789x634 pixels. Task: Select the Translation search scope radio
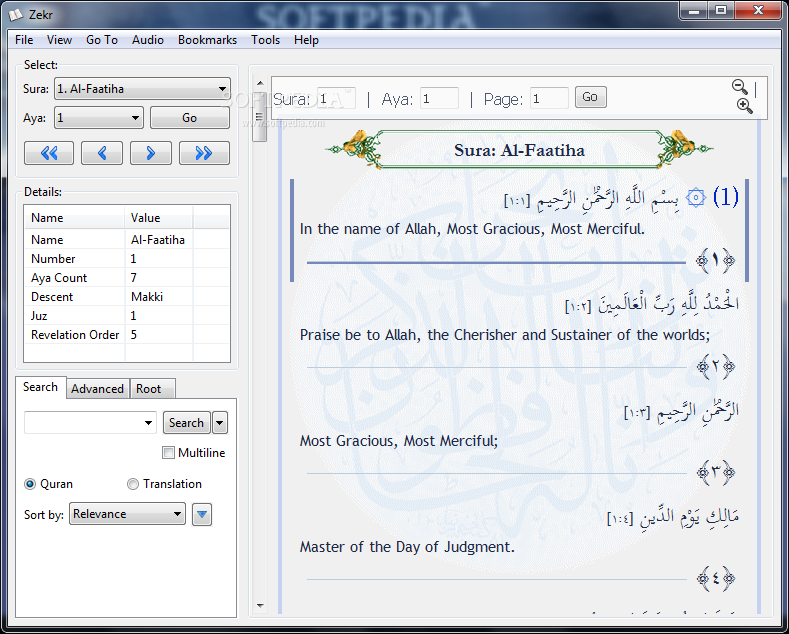(x=133, y=484)
